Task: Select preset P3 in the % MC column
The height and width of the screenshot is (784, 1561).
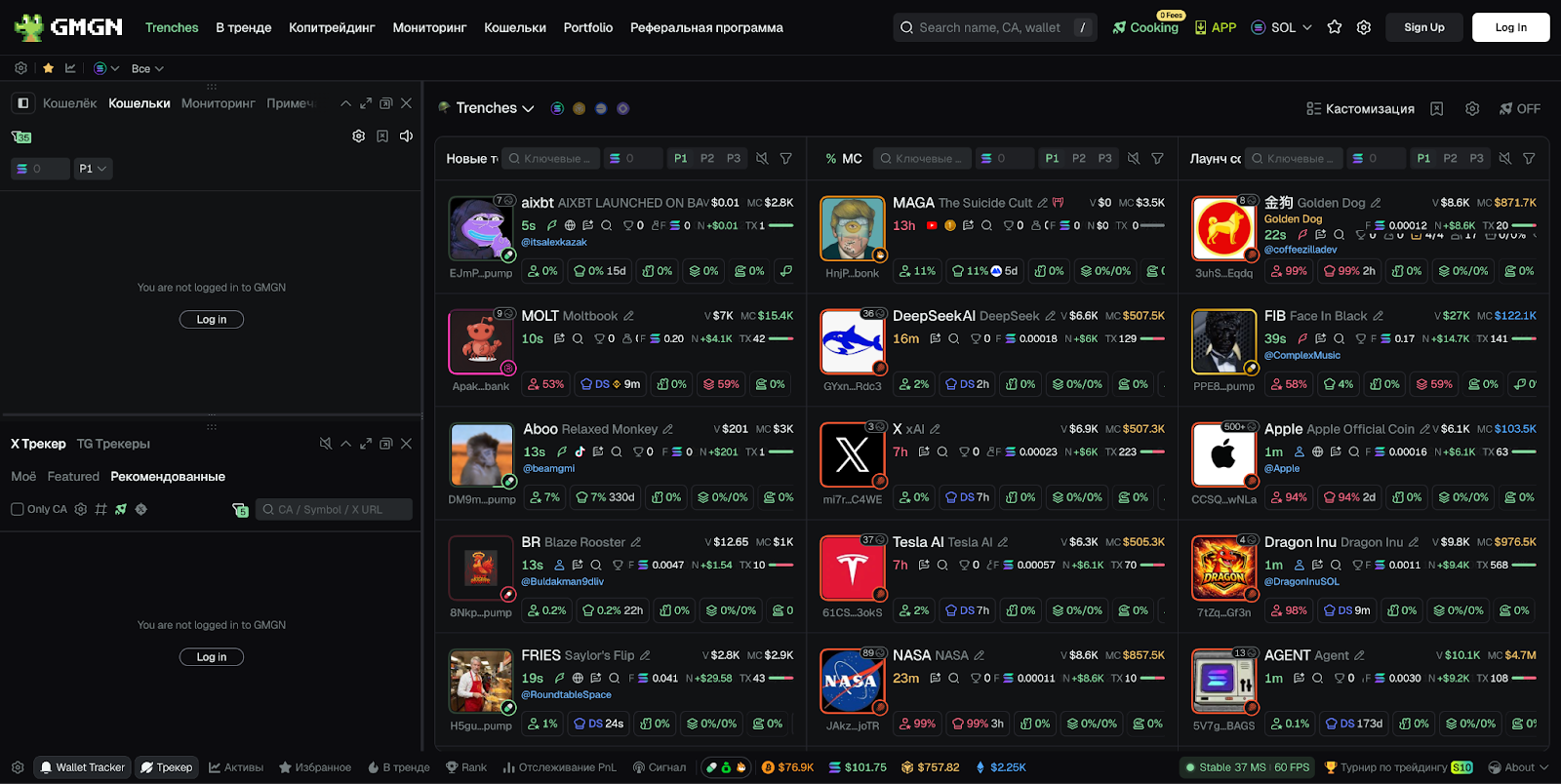Action: click(x=1104, y=158)
